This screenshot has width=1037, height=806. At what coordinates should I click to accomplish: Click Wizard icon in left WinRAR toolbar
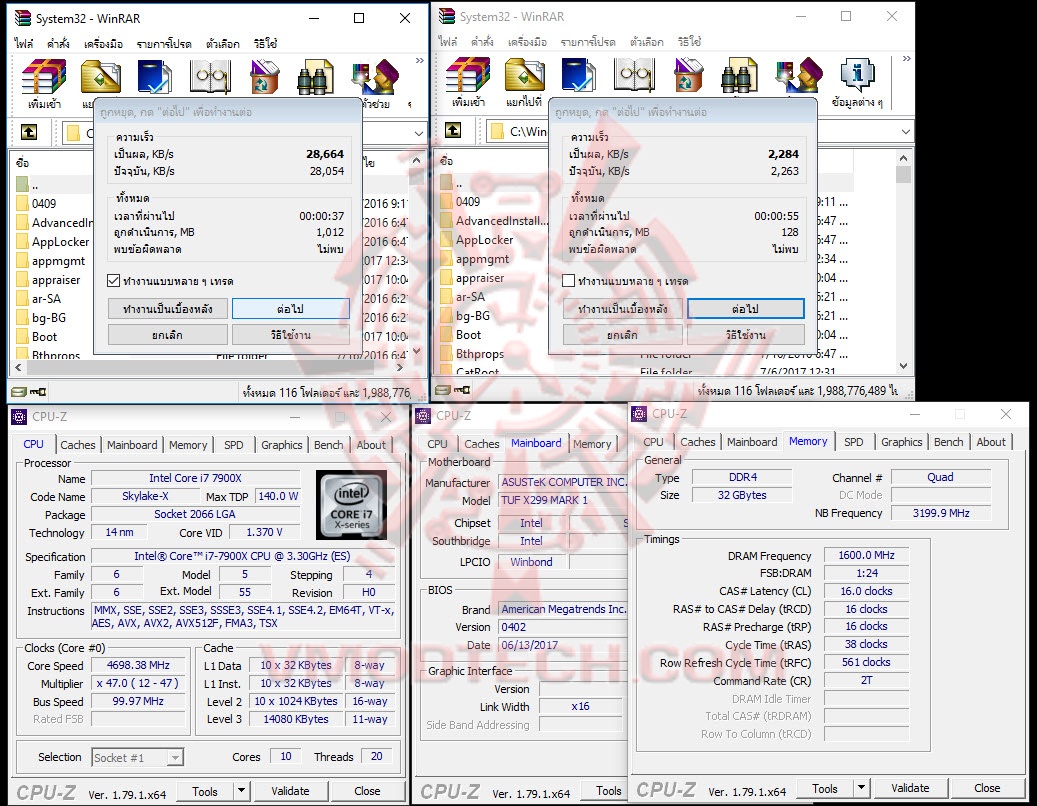coord(374,77)
